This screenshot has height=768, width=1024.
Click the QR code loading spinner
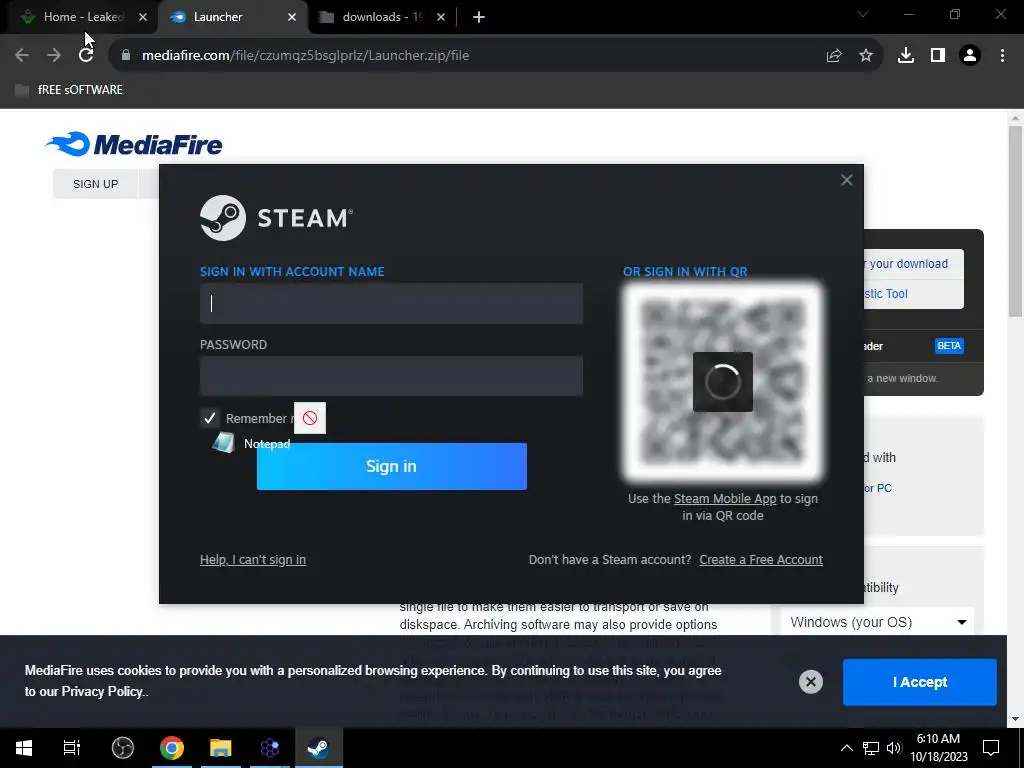coord(722,382)
